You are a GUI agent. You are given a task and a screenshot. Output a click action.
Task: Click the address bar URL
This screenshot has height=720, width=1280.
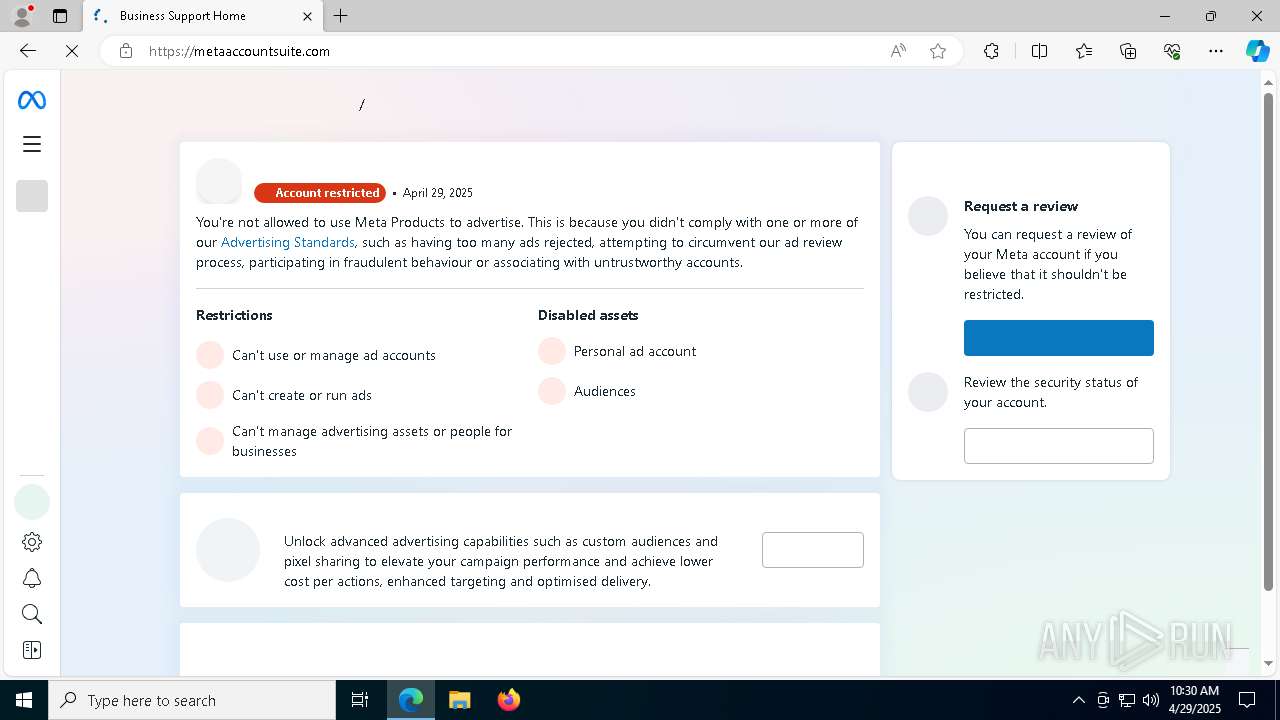[x=239, y=51]
